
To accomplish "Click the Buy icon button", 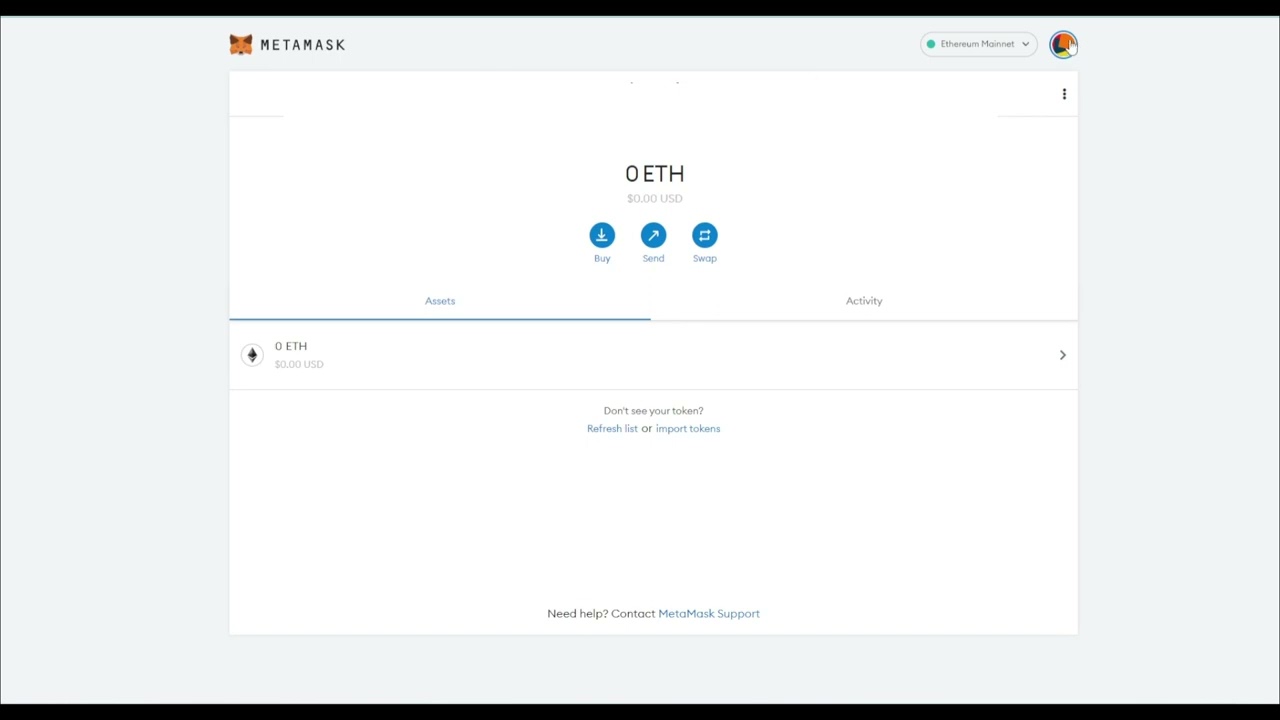I will coord(602,235).
